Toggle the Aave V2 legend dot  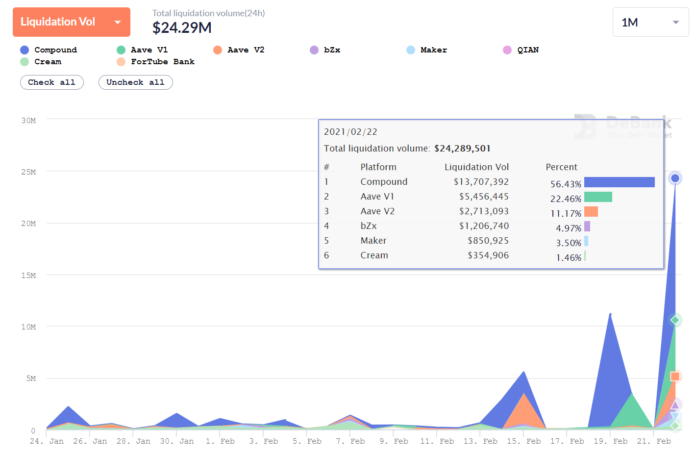216,49
